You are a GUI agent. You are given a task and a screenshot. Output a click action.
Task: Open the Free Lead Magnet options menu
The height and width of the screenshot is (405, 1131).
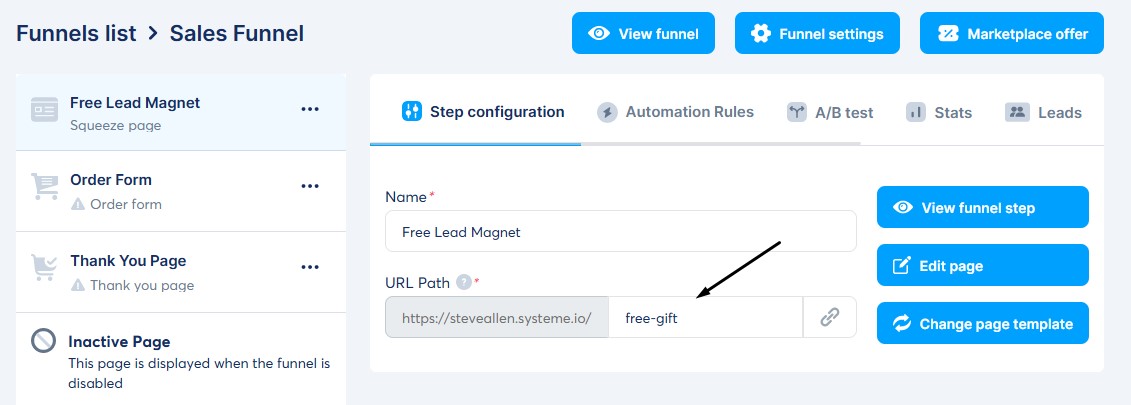(310, 109)
